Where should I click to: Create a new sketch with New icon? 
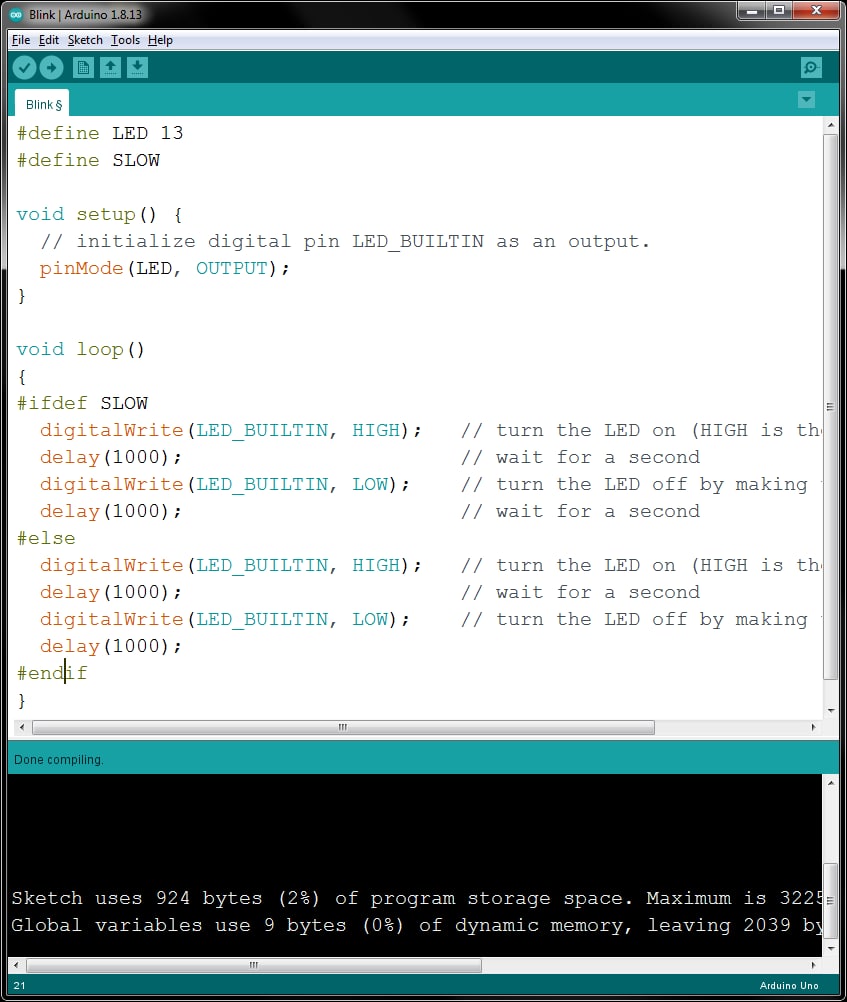click(83, 67)
